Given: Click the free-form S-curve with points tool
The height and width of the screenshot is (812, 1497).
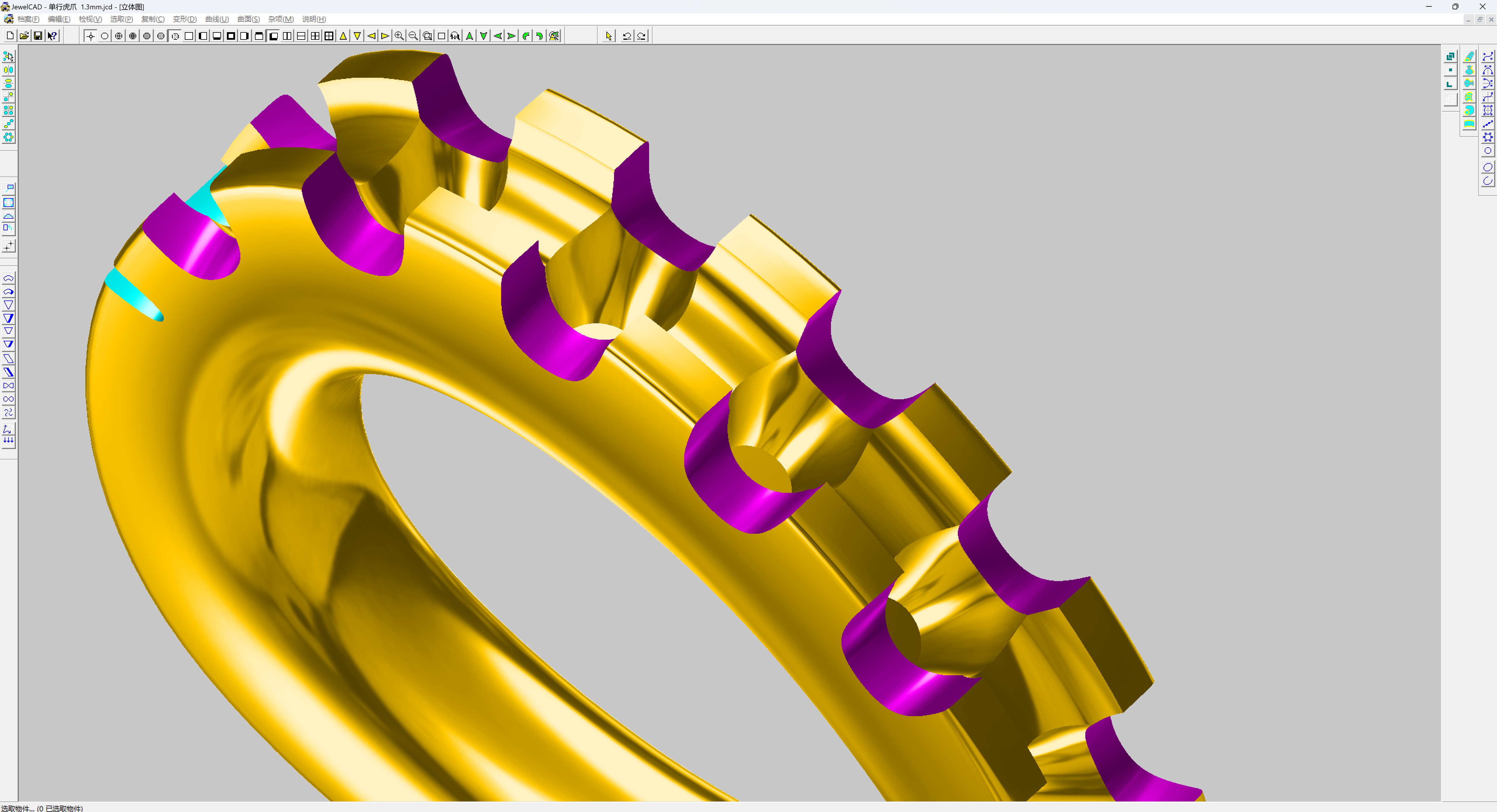Looking at the screenshot, I should click(1488, 56).
